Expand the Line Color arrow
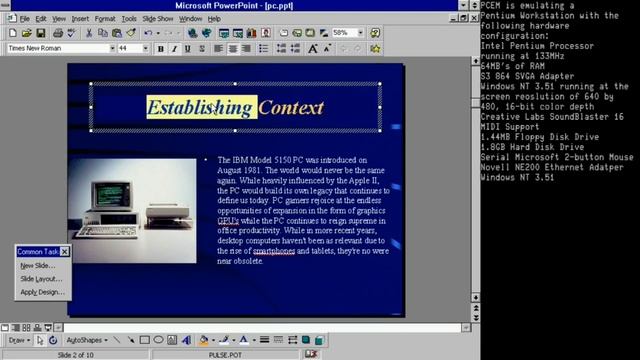 coord(233,340)
